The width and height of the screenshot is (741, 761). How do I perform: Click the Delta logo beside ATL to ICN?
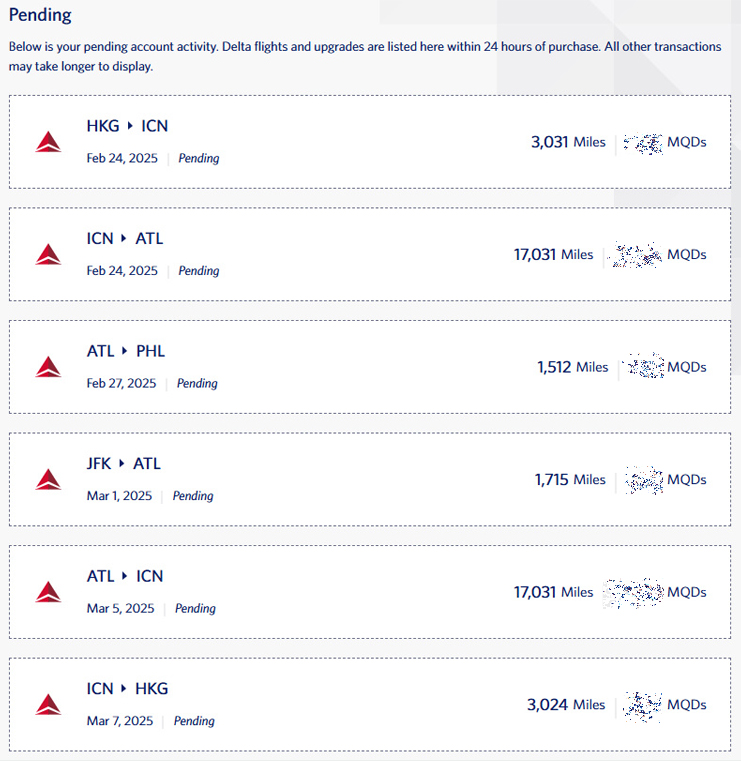48,592
